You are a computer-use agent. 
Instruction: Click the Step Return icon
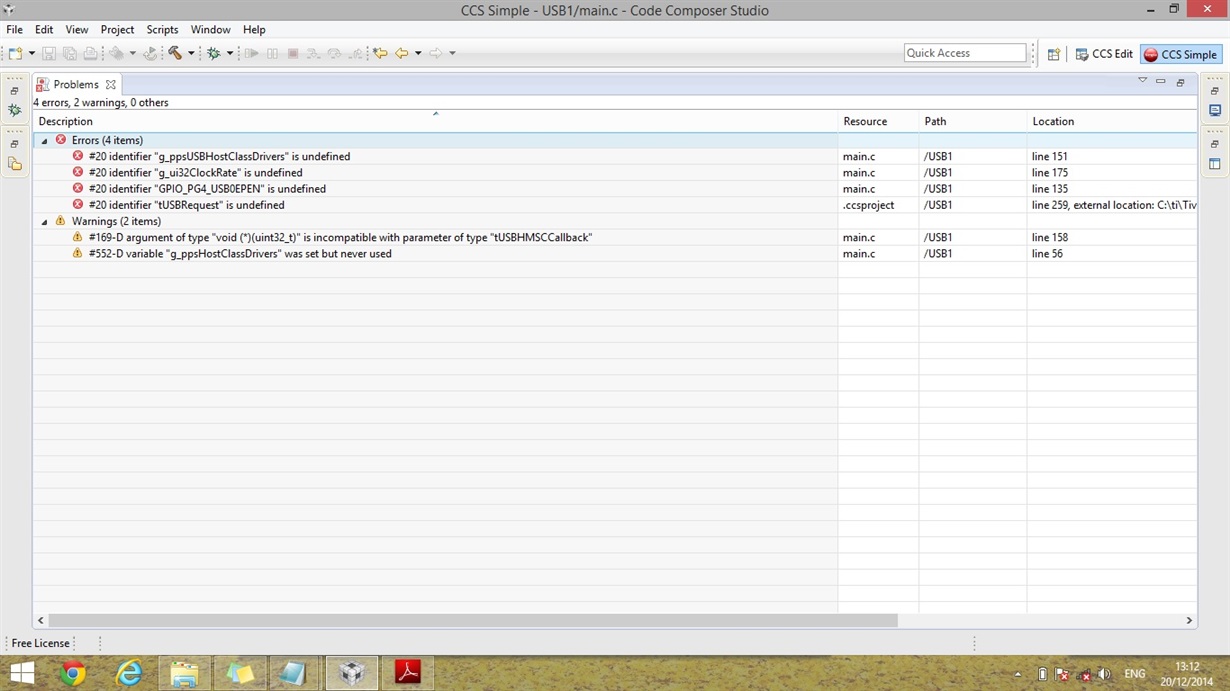(355, 53)
